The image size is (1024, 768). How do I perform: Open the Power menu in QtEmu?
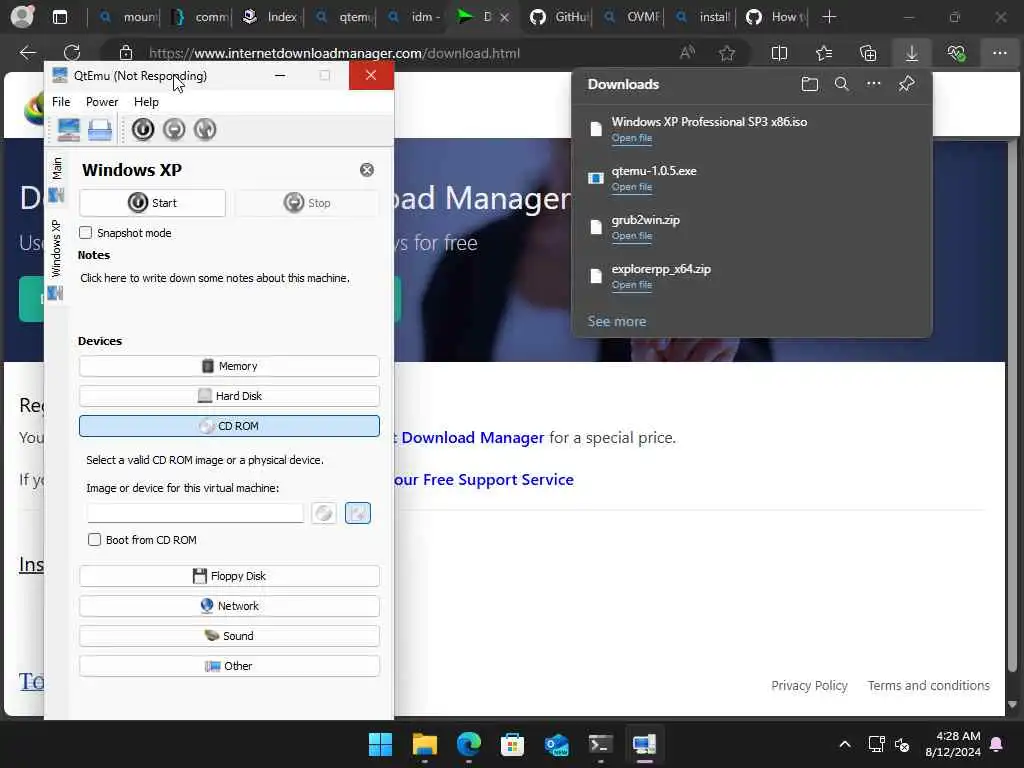102,102
